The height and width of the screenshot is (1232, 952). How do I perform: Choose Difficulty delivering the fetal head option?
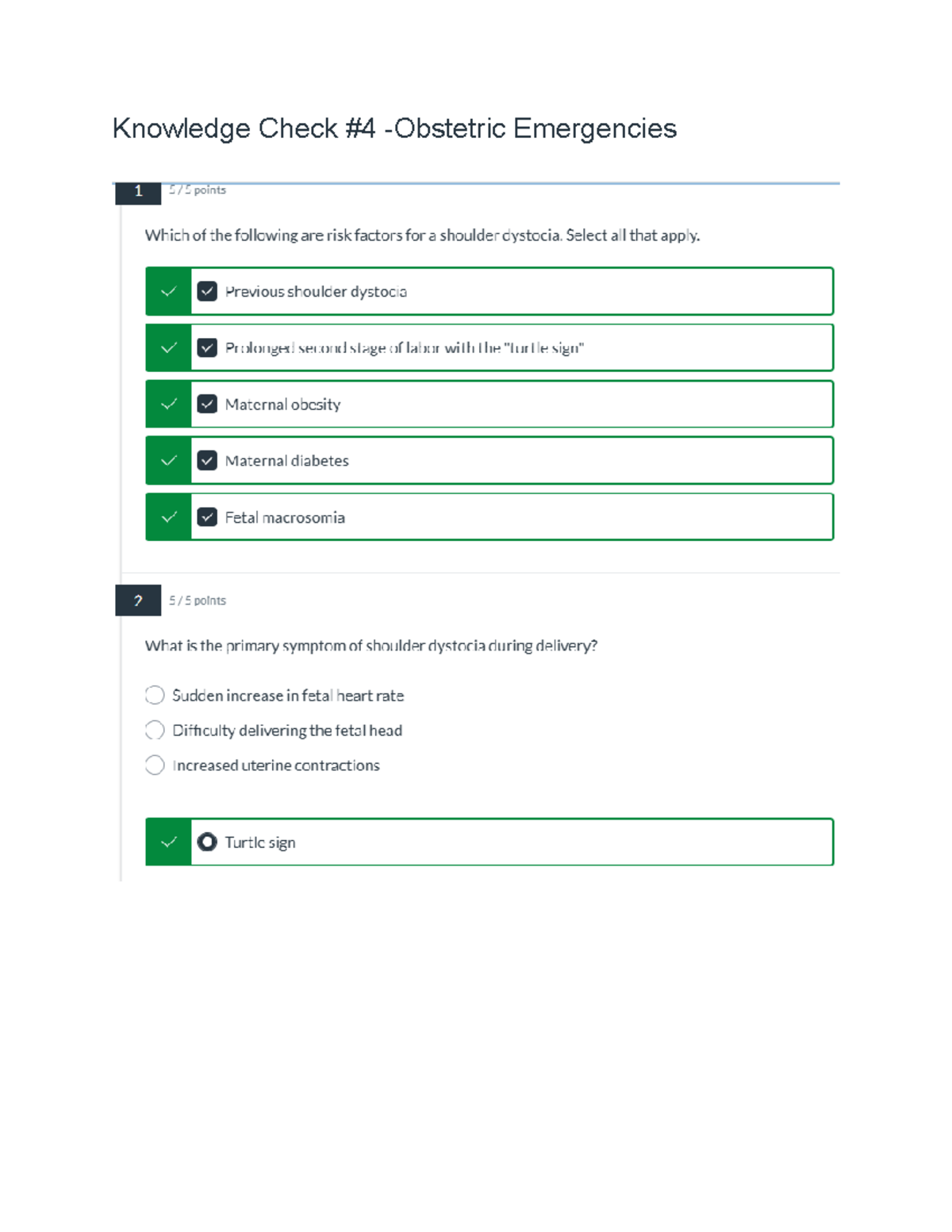[155, 731]
